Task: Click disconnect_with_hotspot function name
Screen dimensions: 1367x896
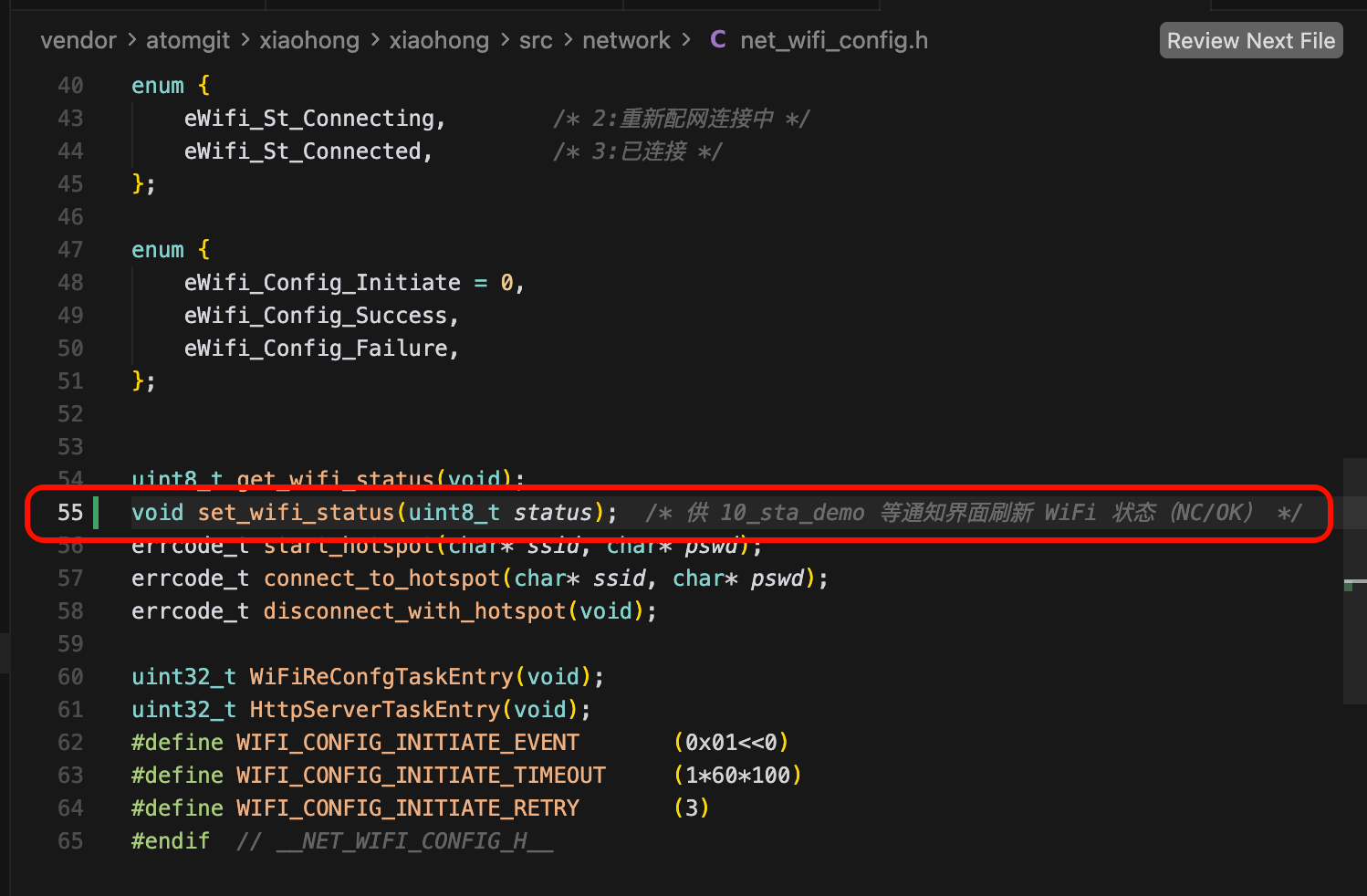Action: 414,611
